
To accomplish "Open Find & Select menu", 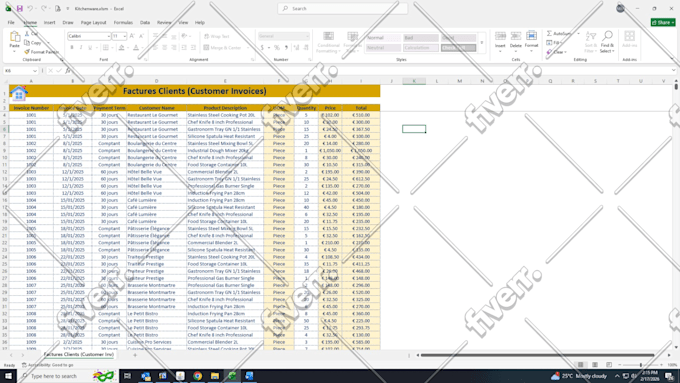I will click(x=607, y=42).
